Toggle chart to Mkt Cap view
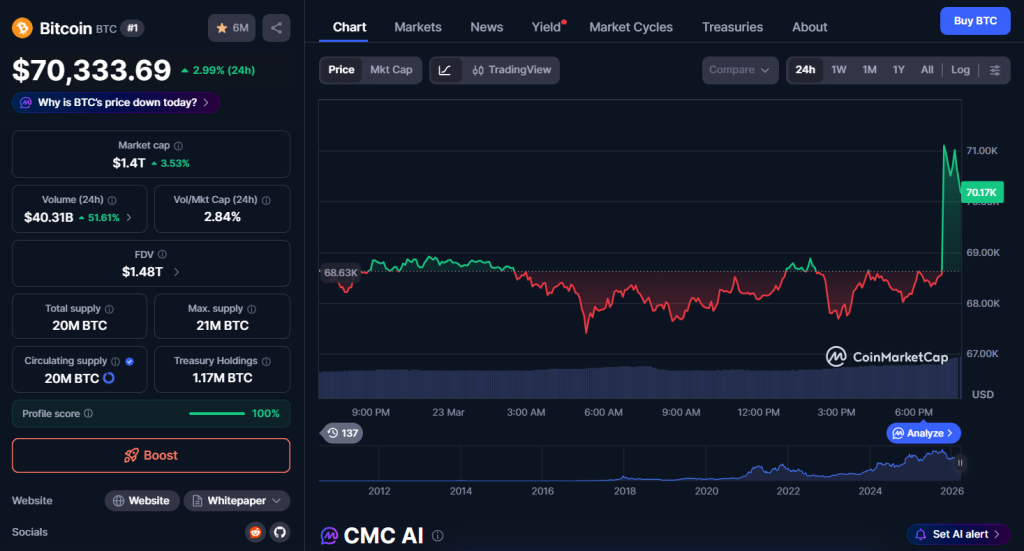 click(391, 70)
